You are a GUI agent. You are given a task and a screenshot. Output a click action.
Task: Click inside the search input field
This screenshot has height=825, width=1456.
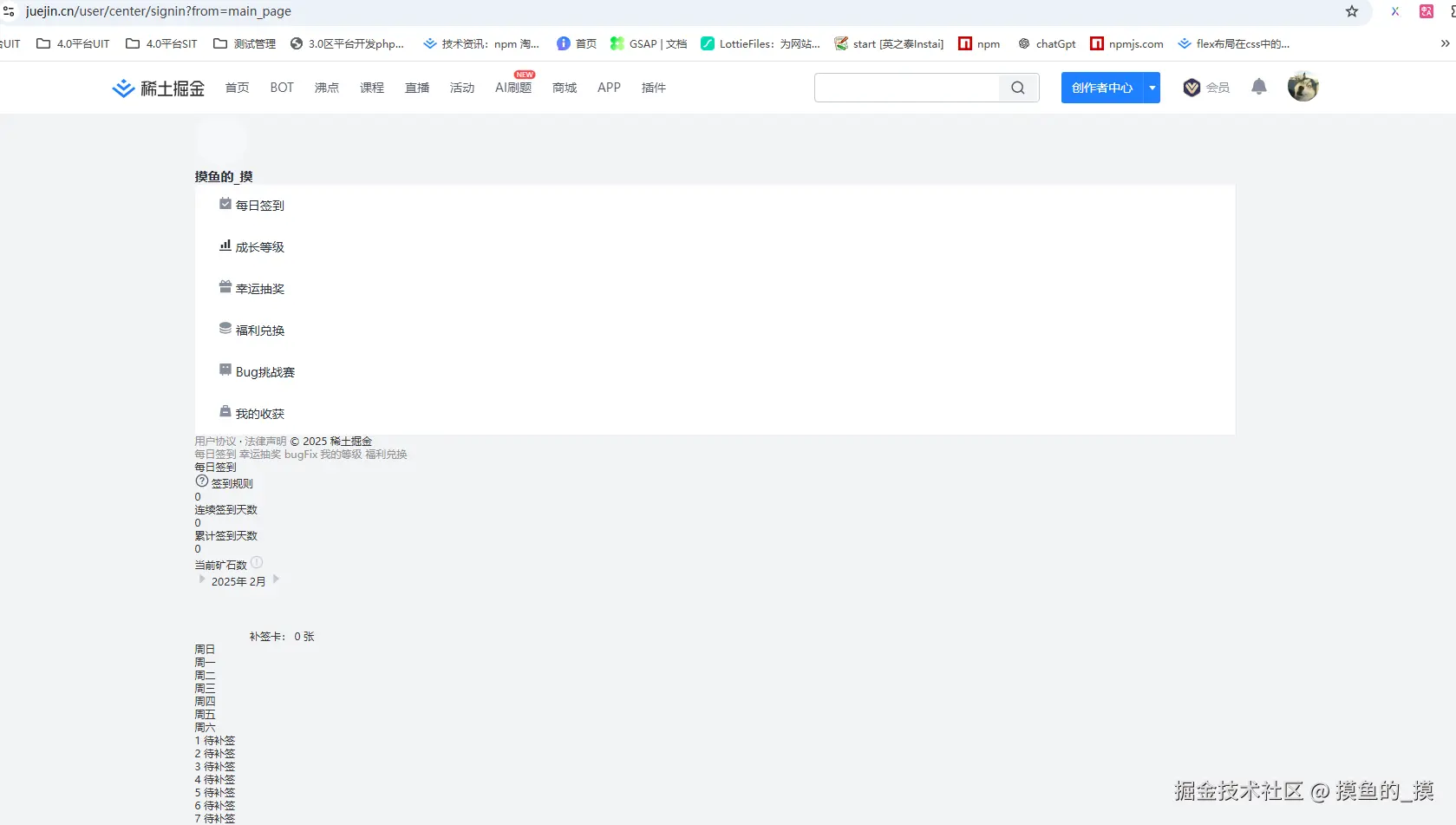[x=906, y=87]
